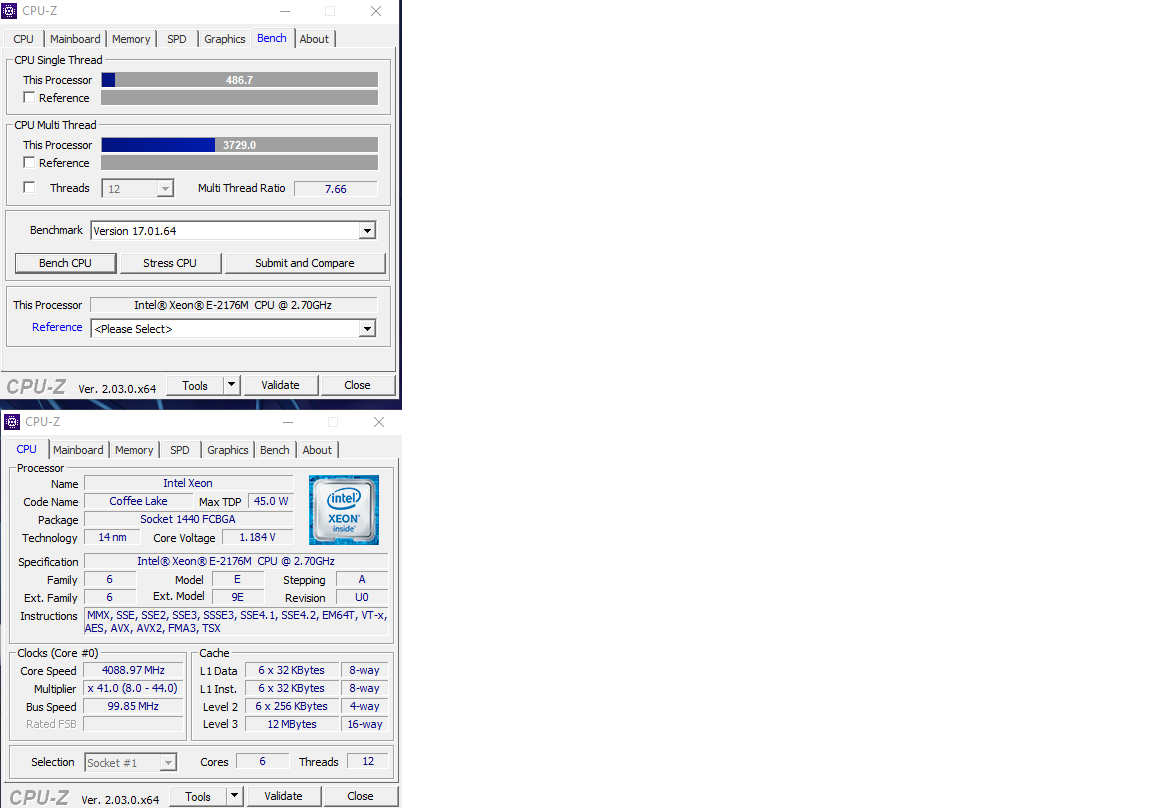Switch to Mainboard tab in CPU window
Screen dimensions: 1152x808
pos(78,450)
